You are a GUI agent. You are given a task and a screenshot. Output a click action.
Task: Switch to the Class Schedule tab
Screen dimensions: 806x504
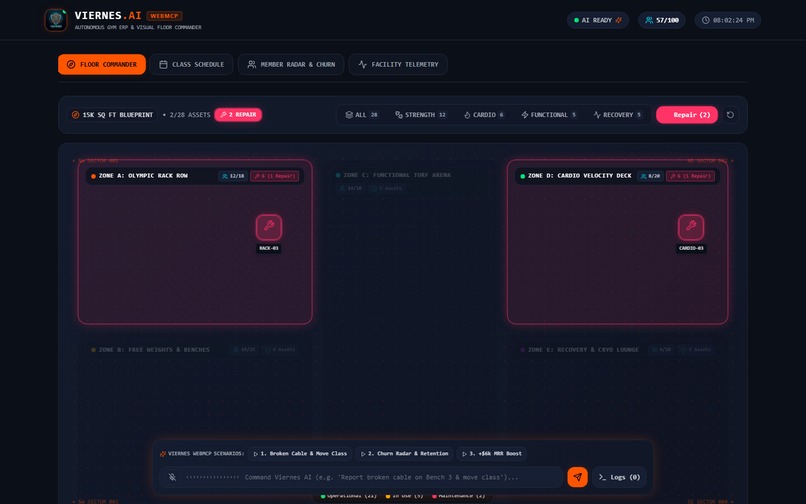tap(192, 64)
